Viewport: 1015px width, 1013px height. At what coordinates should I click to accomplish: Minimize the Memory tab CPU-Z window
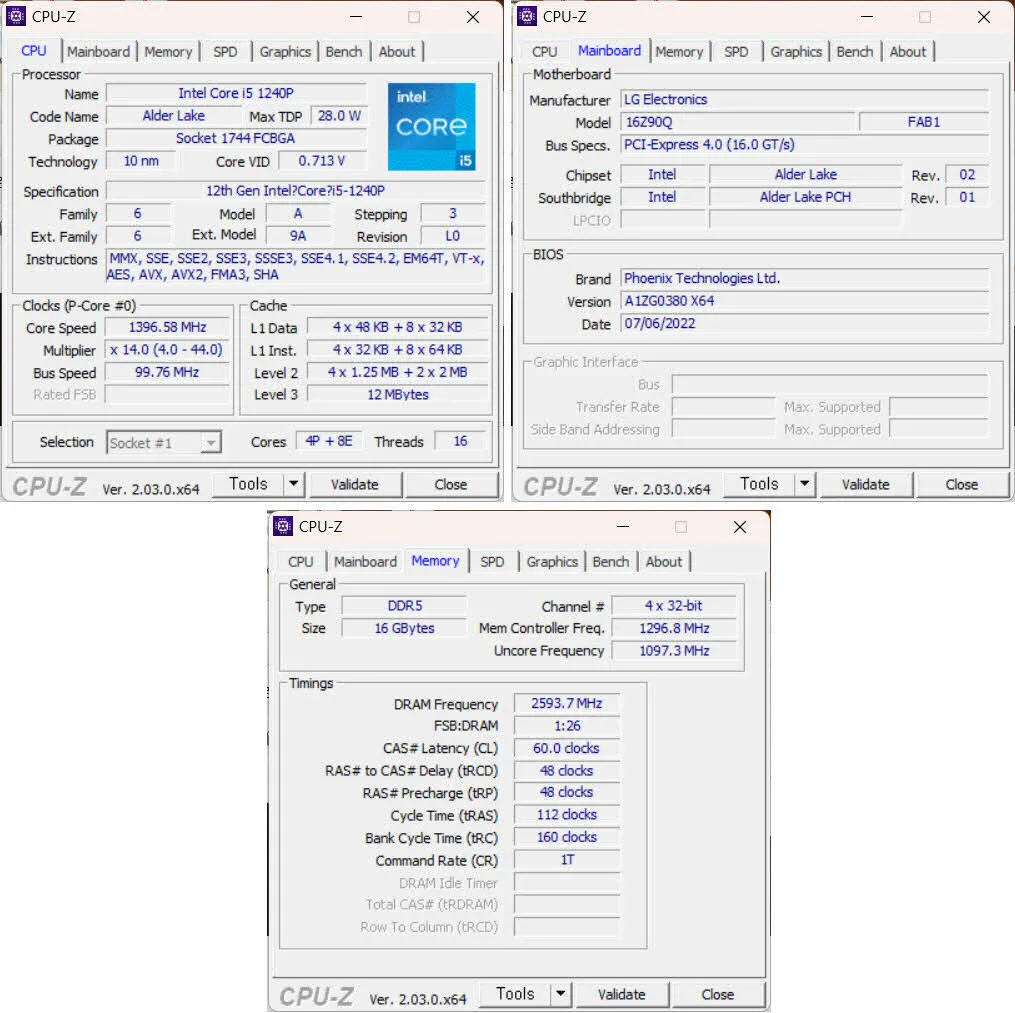click(622, 527)
